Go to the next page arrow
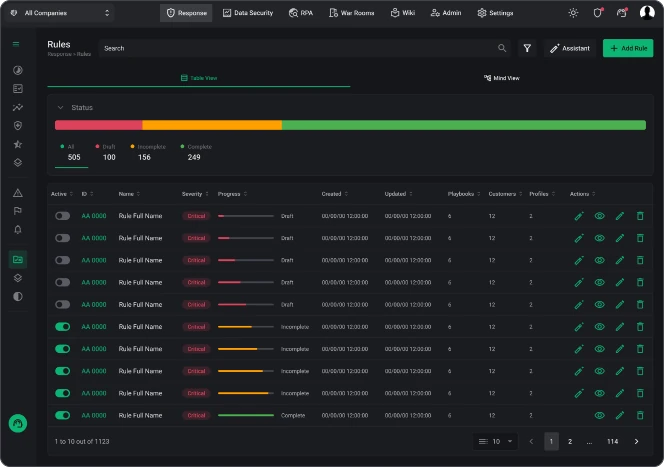Viewport: 664px width, 467px height. tap(636, 442)
